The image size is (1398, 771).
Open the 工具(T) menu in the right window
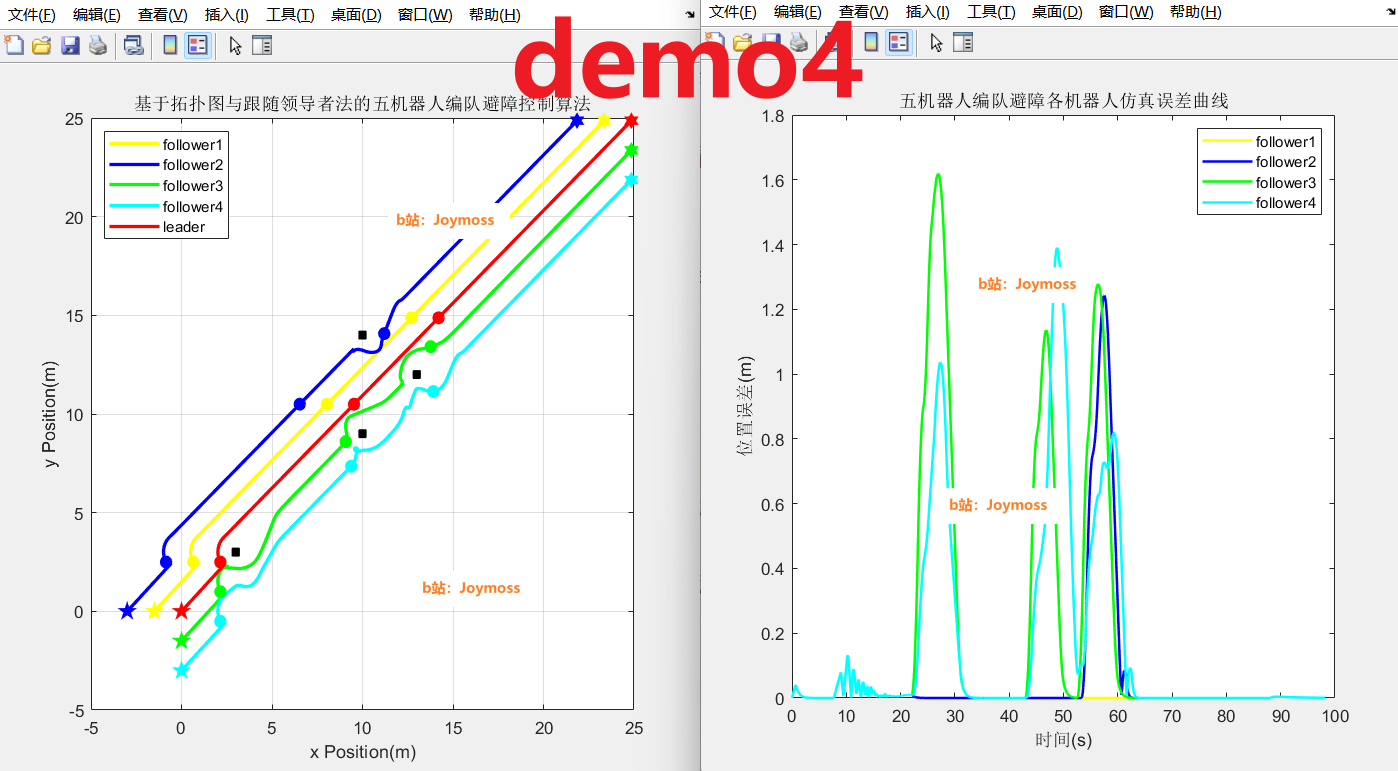coord(991,12)
